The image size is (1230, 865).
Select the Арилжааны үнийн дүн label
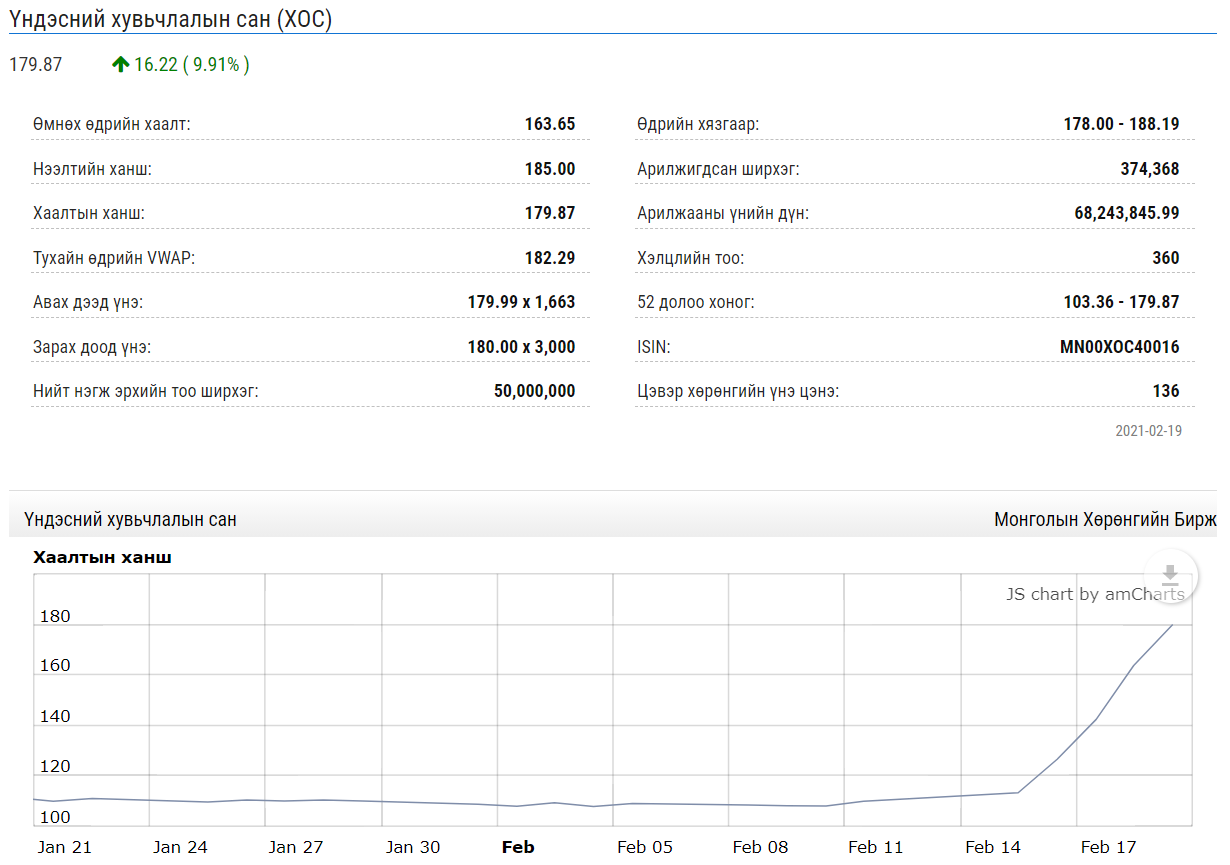click(x=723, y=213)
